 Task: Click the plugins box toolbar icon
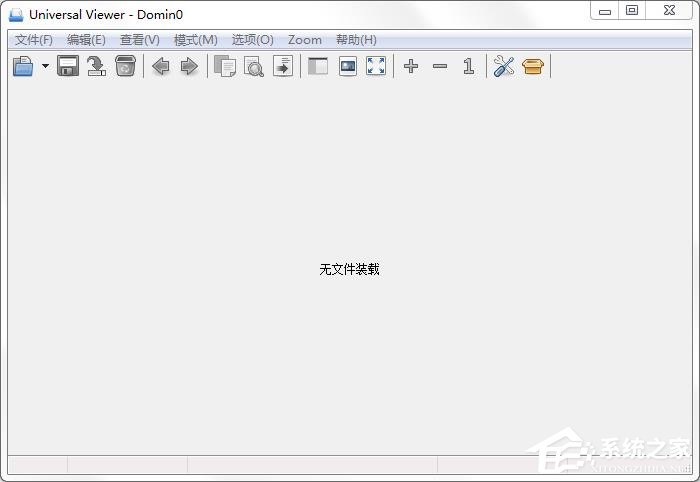coord(533,67)
